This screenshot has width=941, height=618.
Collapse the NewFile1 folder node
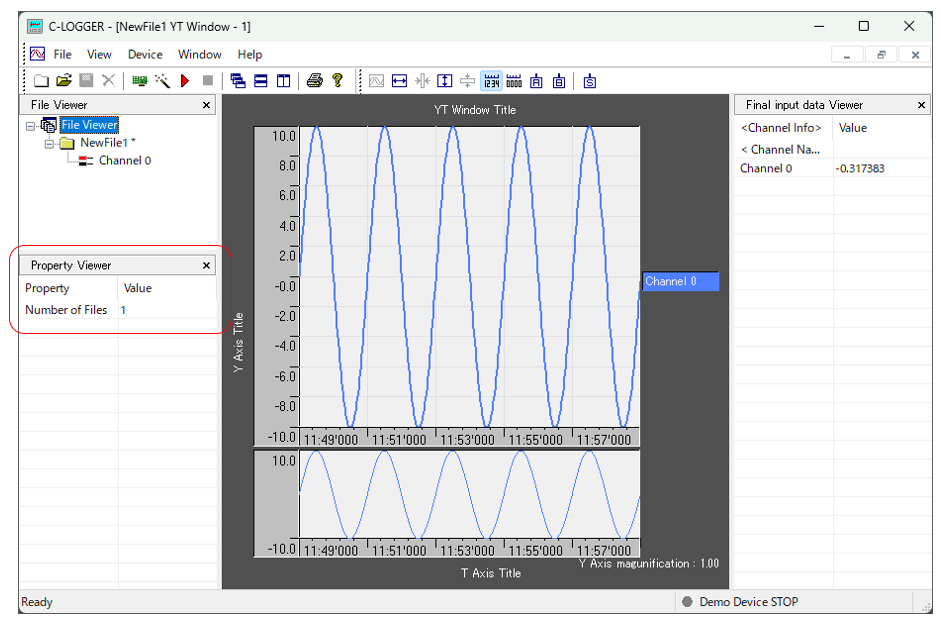(49, 143)
